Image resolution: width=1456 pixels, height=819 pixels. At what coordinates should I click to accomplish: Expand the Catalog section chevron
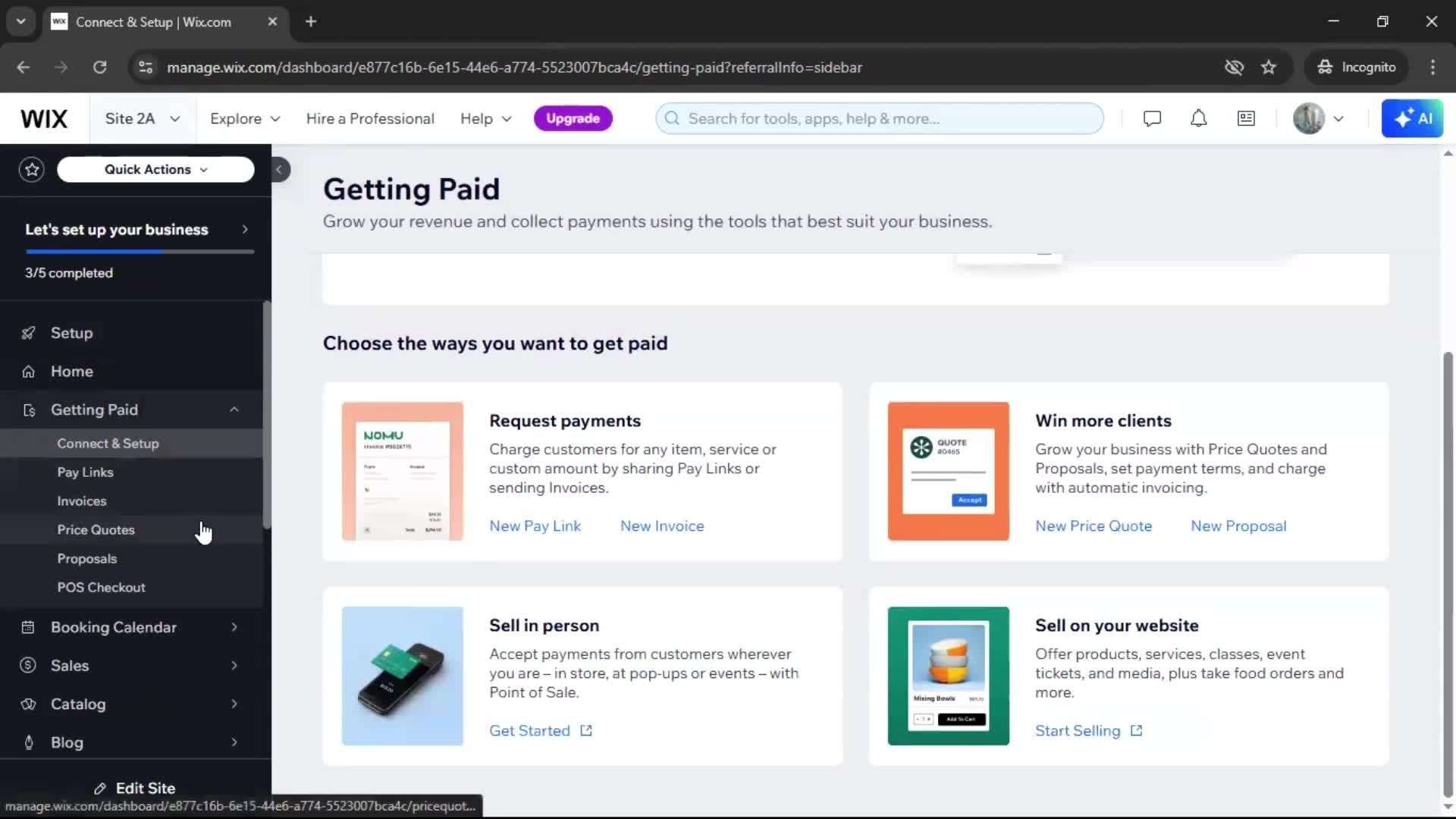tap(234, 704)
